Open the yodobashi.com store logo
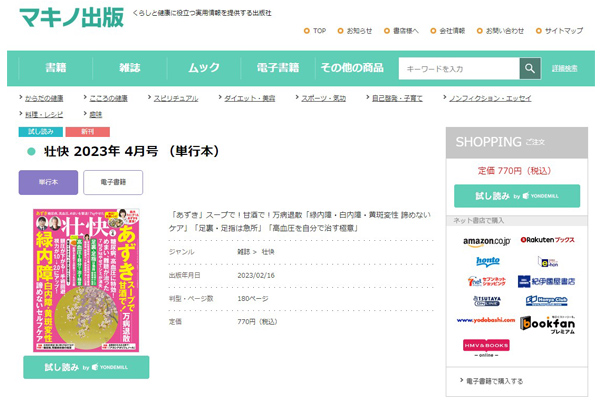 point(487,320)
